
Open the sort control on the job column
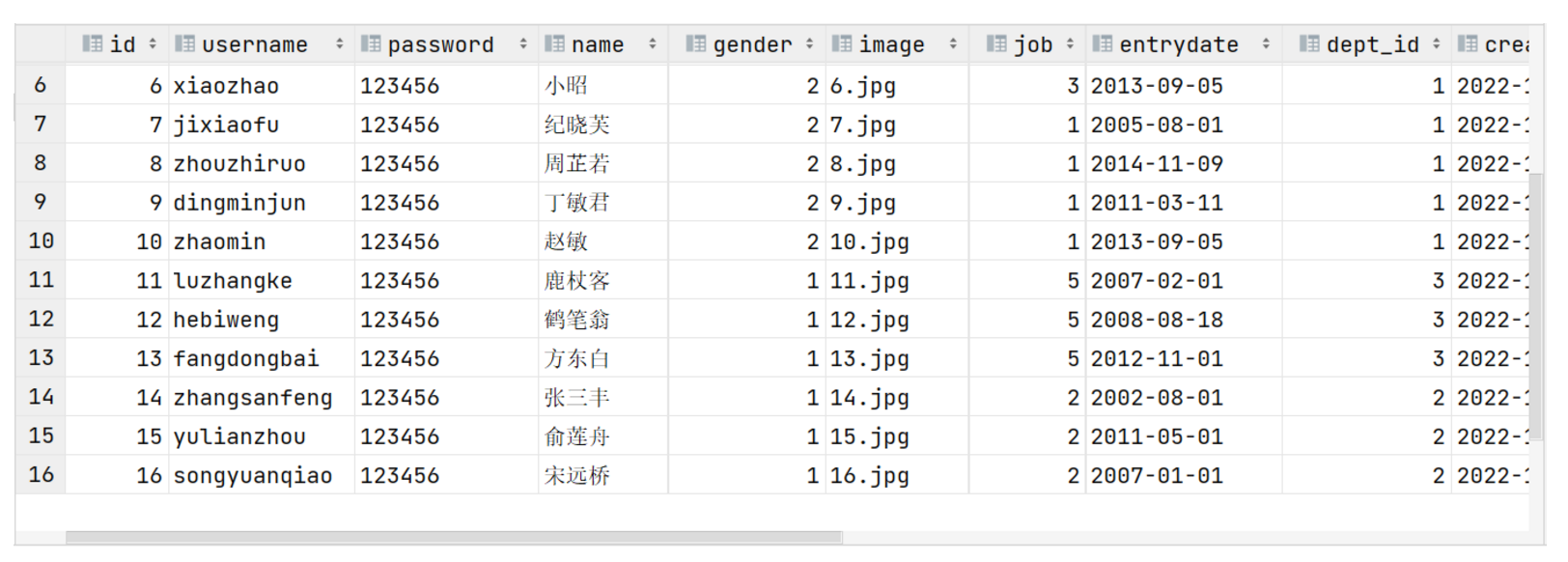click(x=1070, y=43)
